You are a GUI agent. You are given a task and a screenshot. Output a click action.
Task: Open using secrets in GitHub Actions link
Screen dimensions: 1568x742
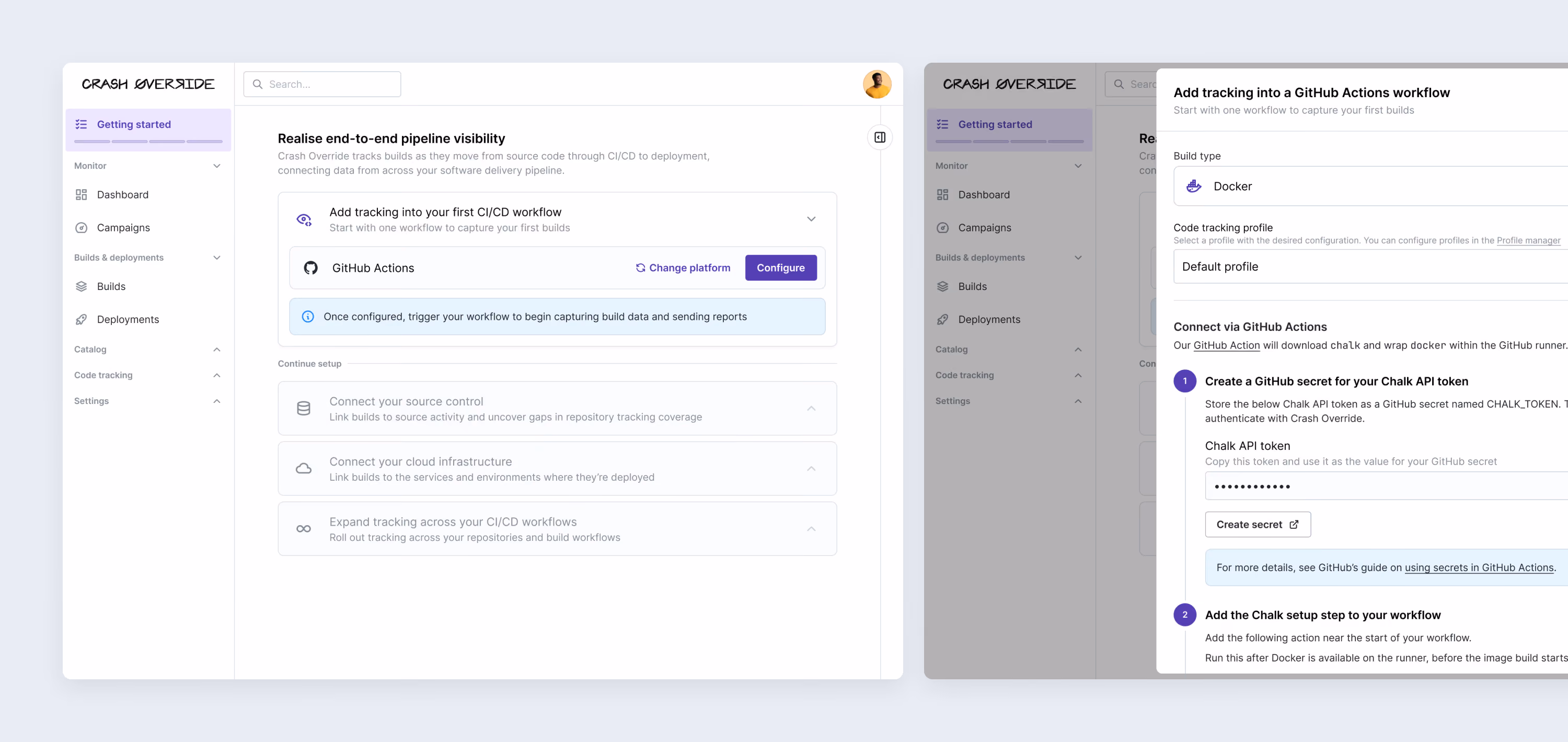(x=1479, y=567)
